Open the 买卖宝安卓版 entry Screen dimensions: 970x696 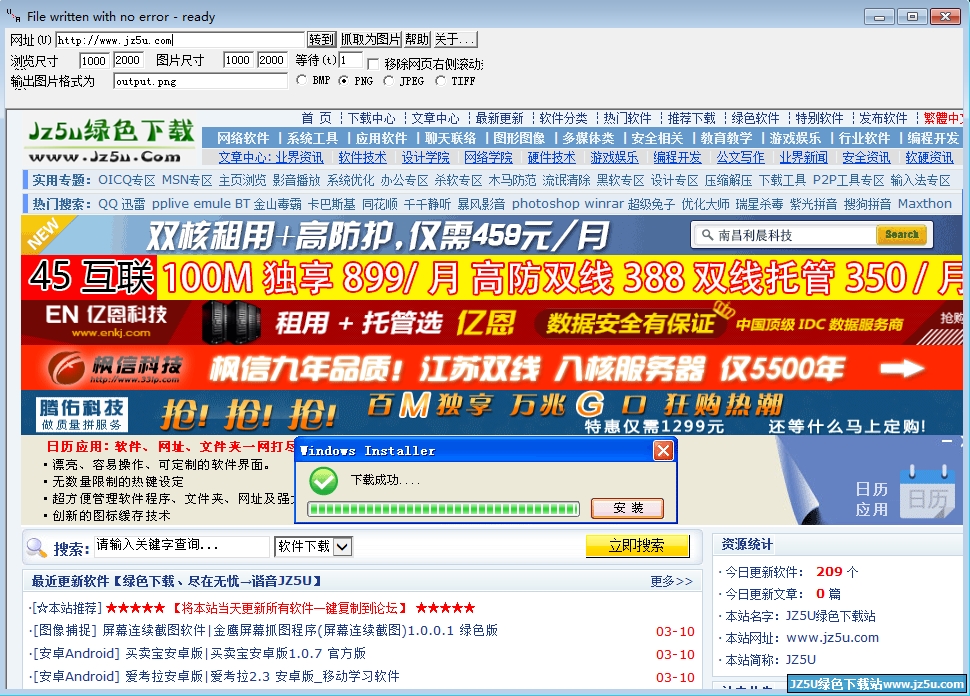(x=246, y=653)
